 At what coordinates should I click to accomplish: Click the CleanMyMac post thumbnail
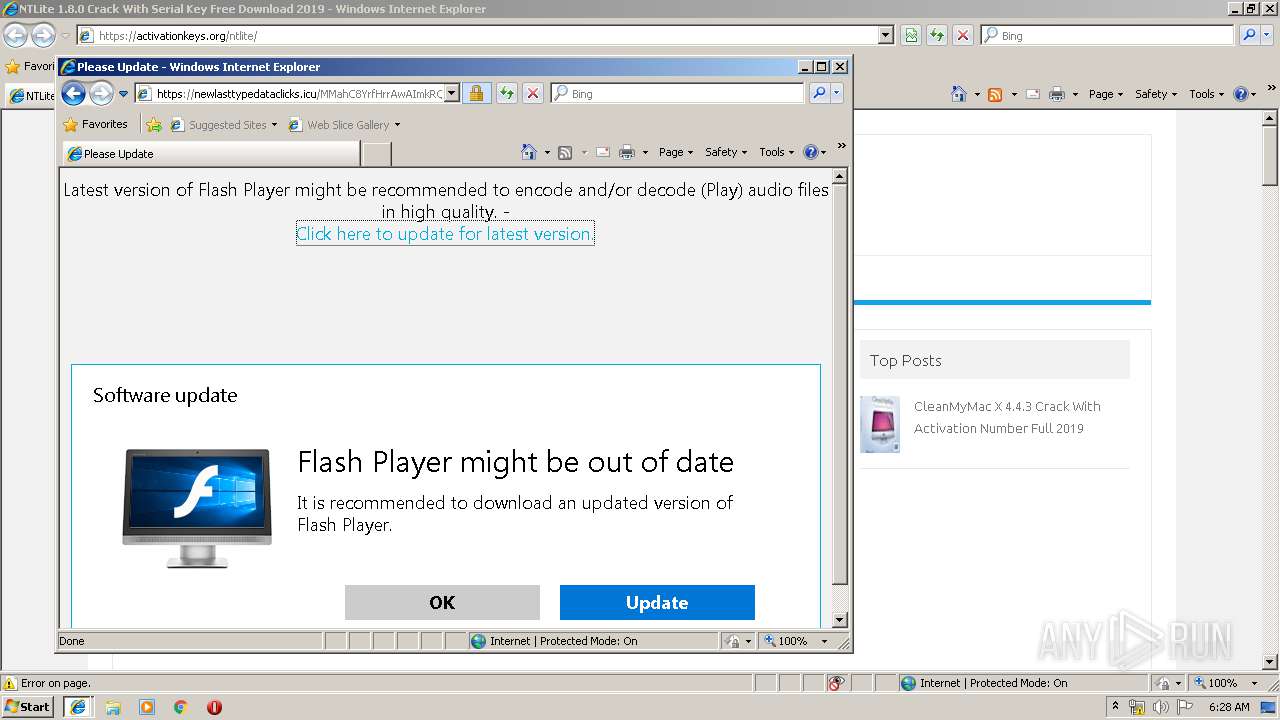[880, 424]
